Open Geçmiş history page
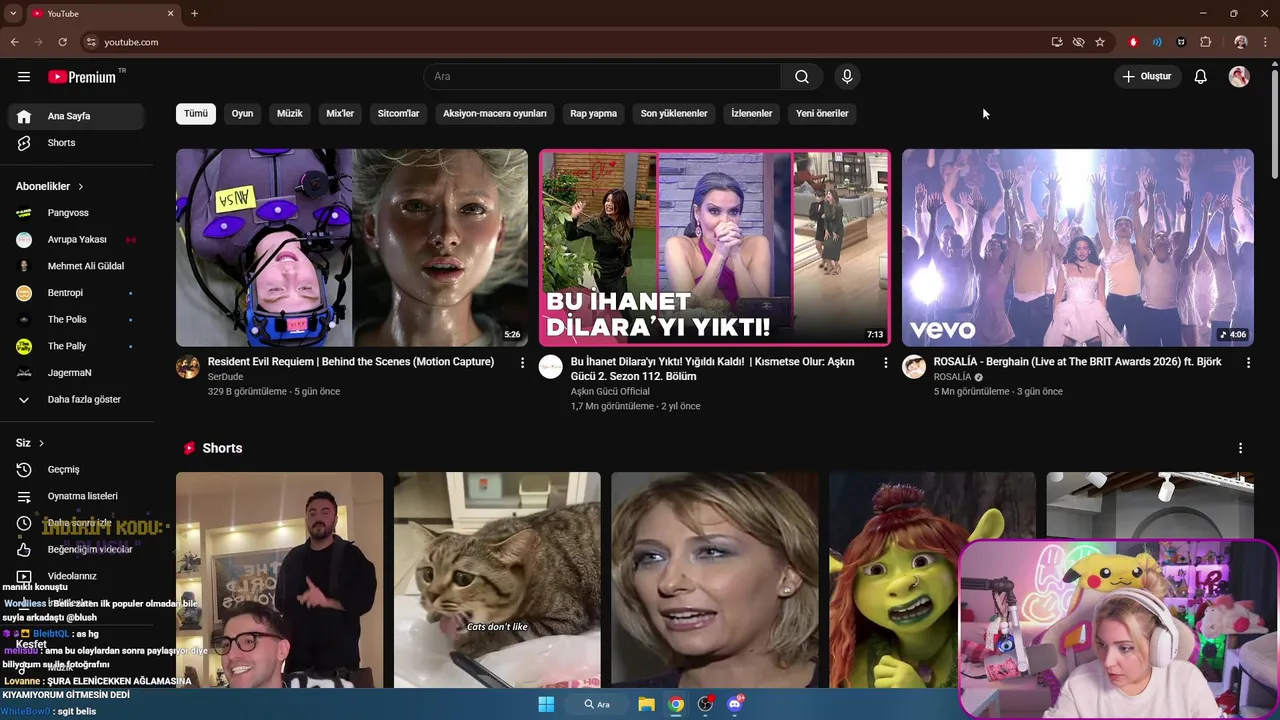The height and width of the screenshot is (720, 1280). pyautogui.click(x=76, y=470)
